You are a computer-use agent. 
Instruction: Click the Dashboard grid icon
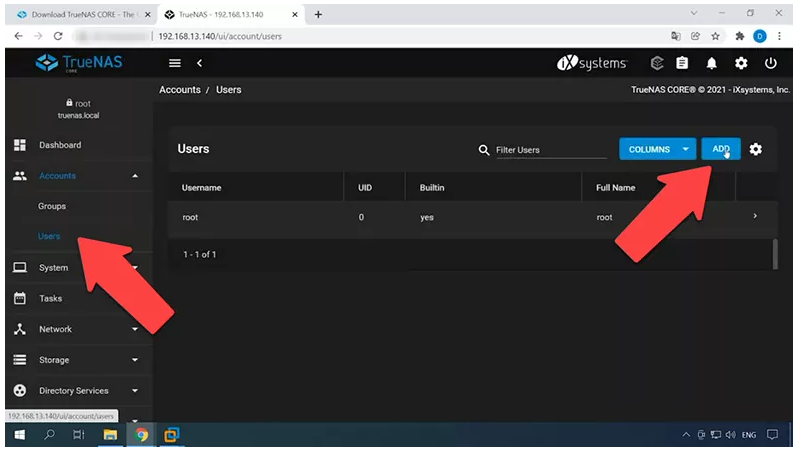[x=20, y=145]
